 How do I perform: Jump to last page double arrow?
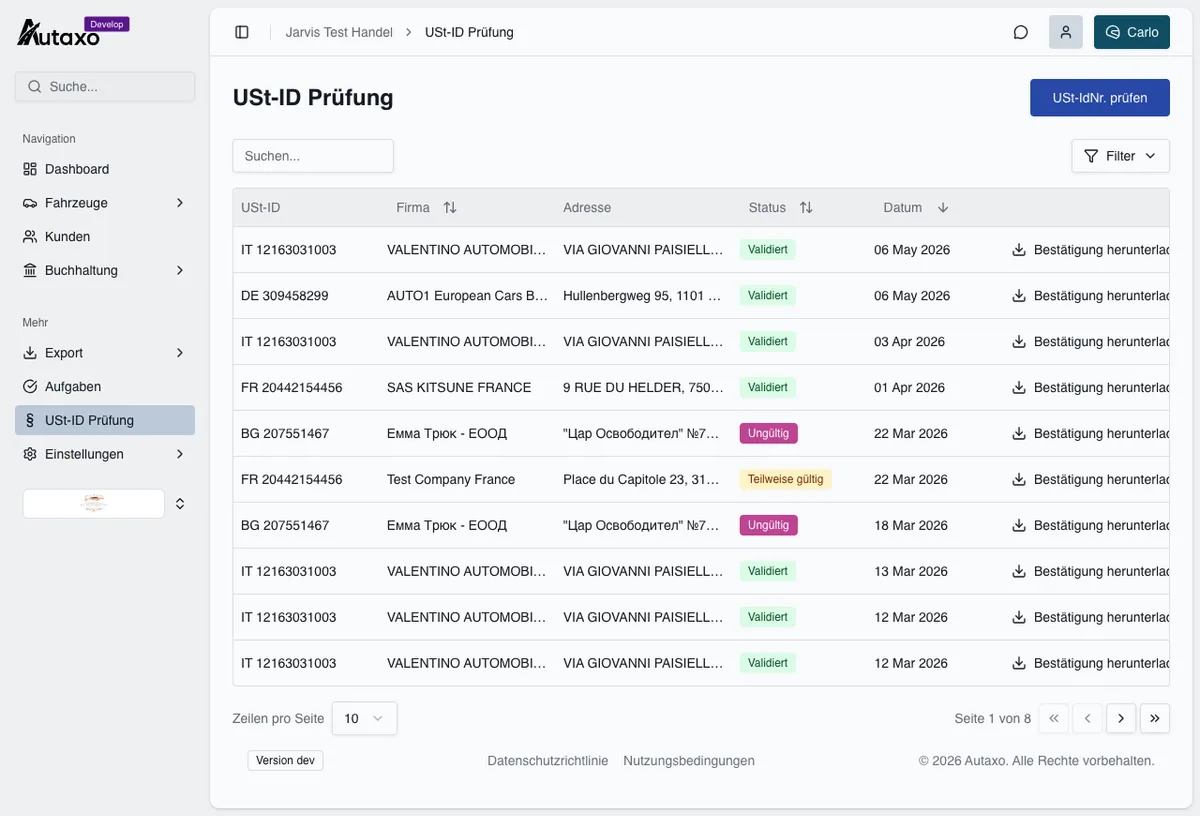[x=1154, y=718]
